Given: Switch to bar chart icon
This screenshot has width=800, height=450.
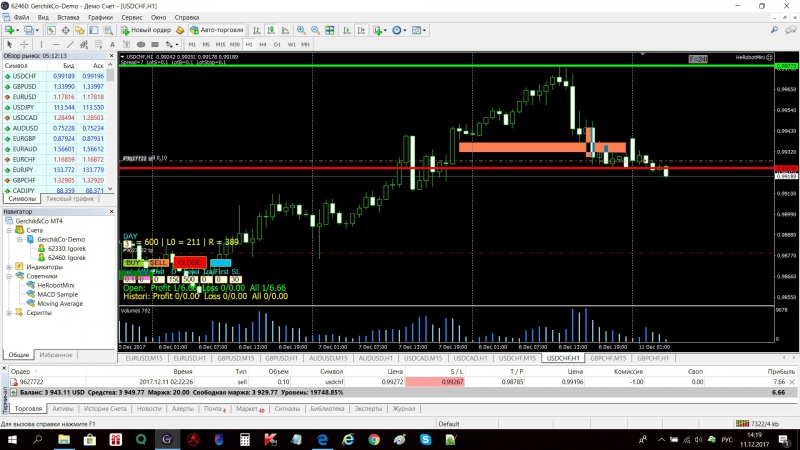Looking at the screenshot, I should coord(257,30).
